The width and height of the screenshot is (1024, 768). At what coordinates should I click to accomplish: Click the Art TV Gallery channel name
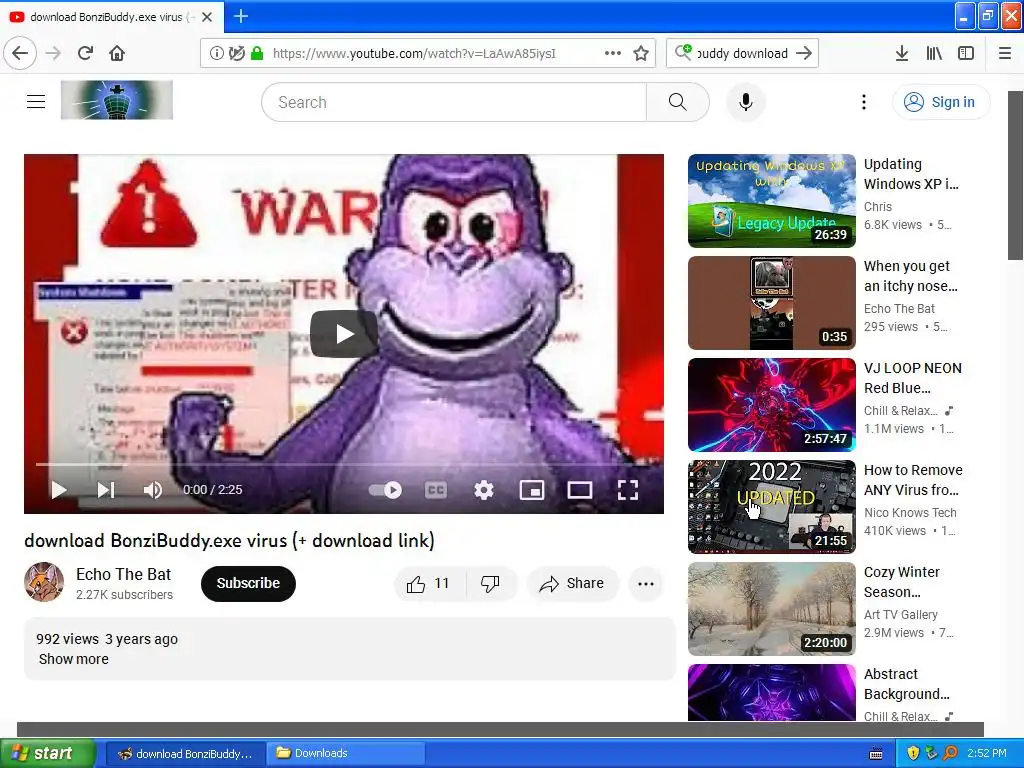tap(901, 615)
